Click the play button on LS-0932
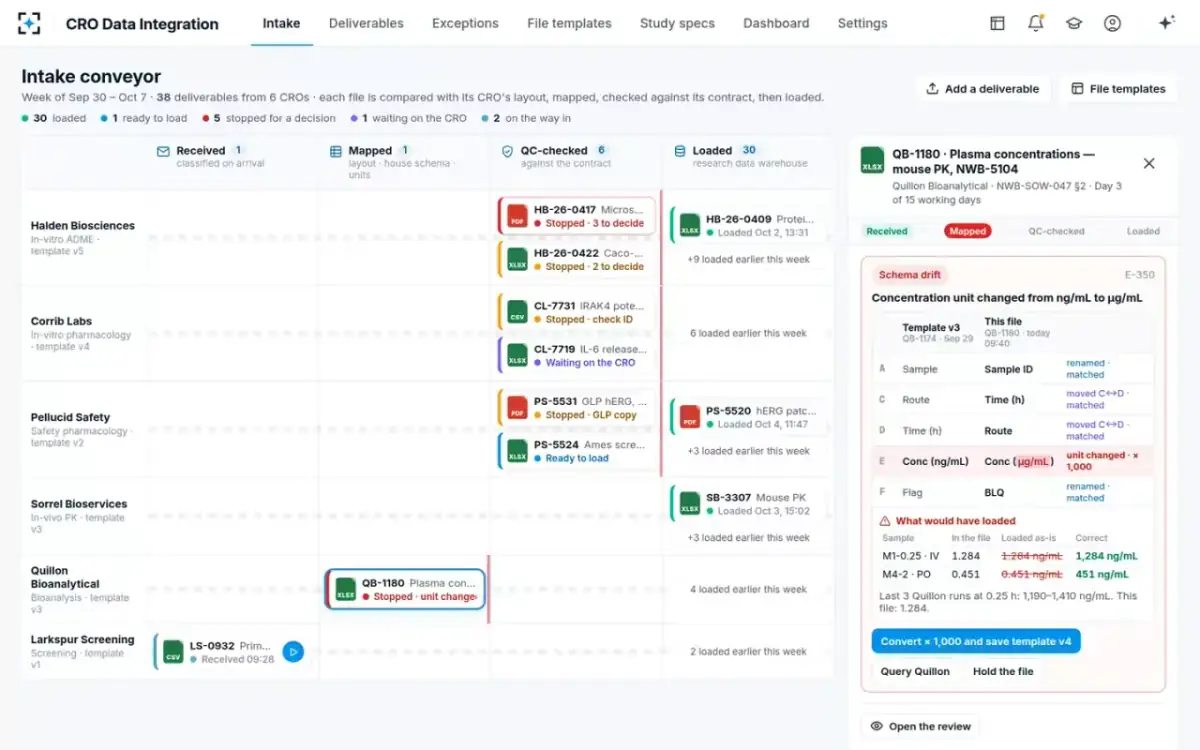This screenshot has width=1200, height=750. [293, 652]
